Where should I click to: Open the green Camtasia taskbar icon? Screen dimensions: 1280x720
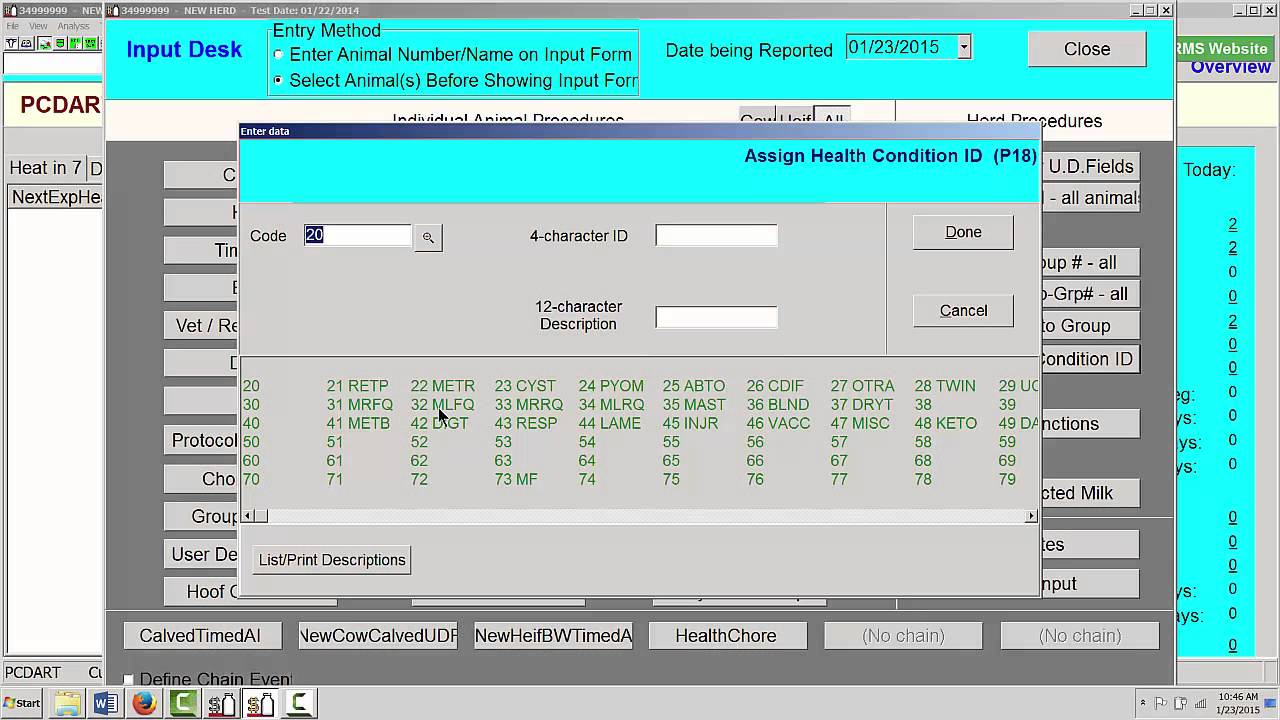click(x=183, y=704)
